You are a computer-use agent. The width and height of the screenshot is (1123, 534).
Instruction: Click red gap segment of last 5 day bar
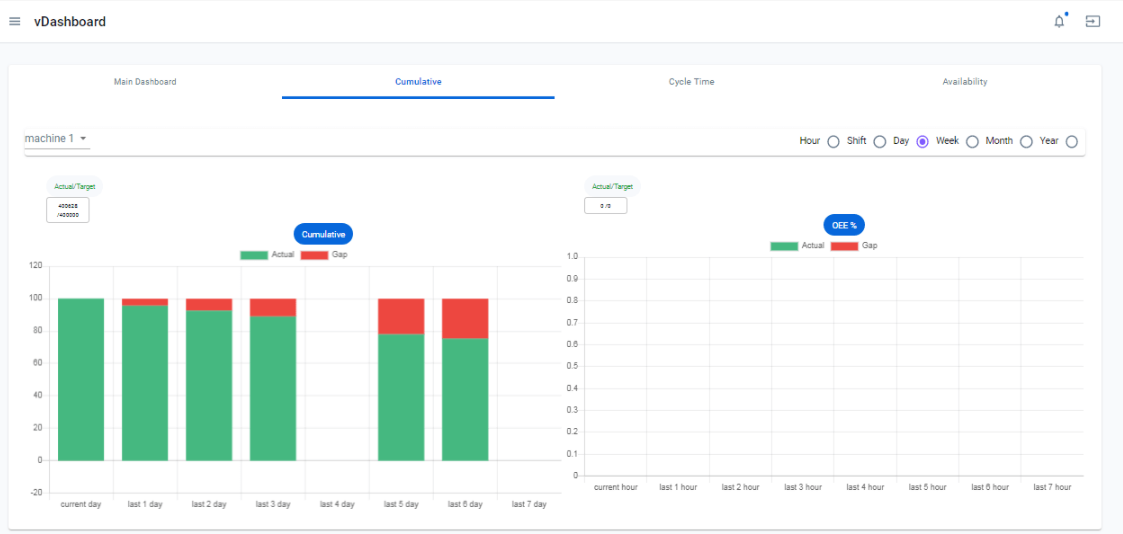coord(401,316)
